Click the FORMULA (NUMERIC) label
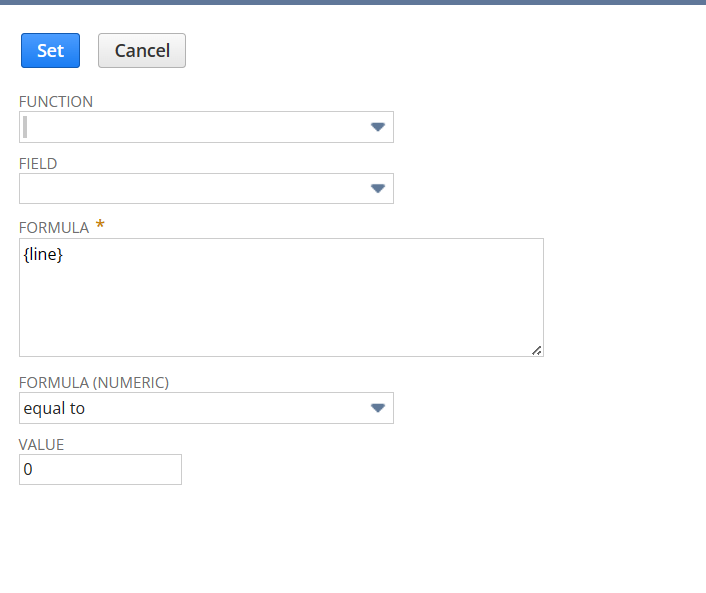This screenshot has width=706, height=593. [x=94, y=382]
